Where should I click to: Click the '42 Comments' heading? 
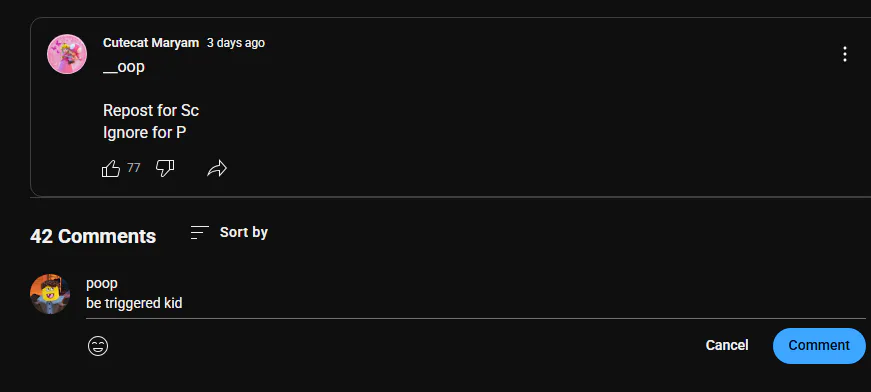coord(93,236)
